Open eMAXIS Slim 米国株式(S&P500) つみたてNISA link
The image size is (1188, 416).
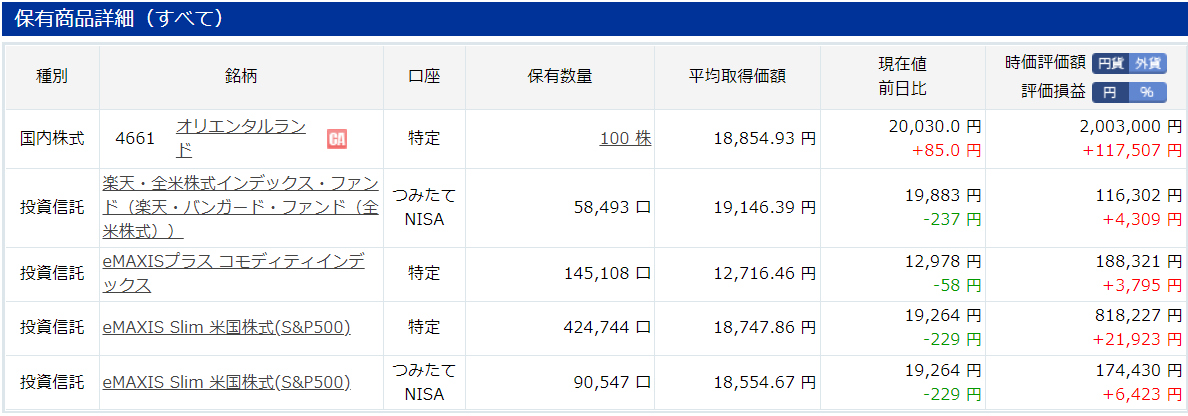[x=227, y=383]
